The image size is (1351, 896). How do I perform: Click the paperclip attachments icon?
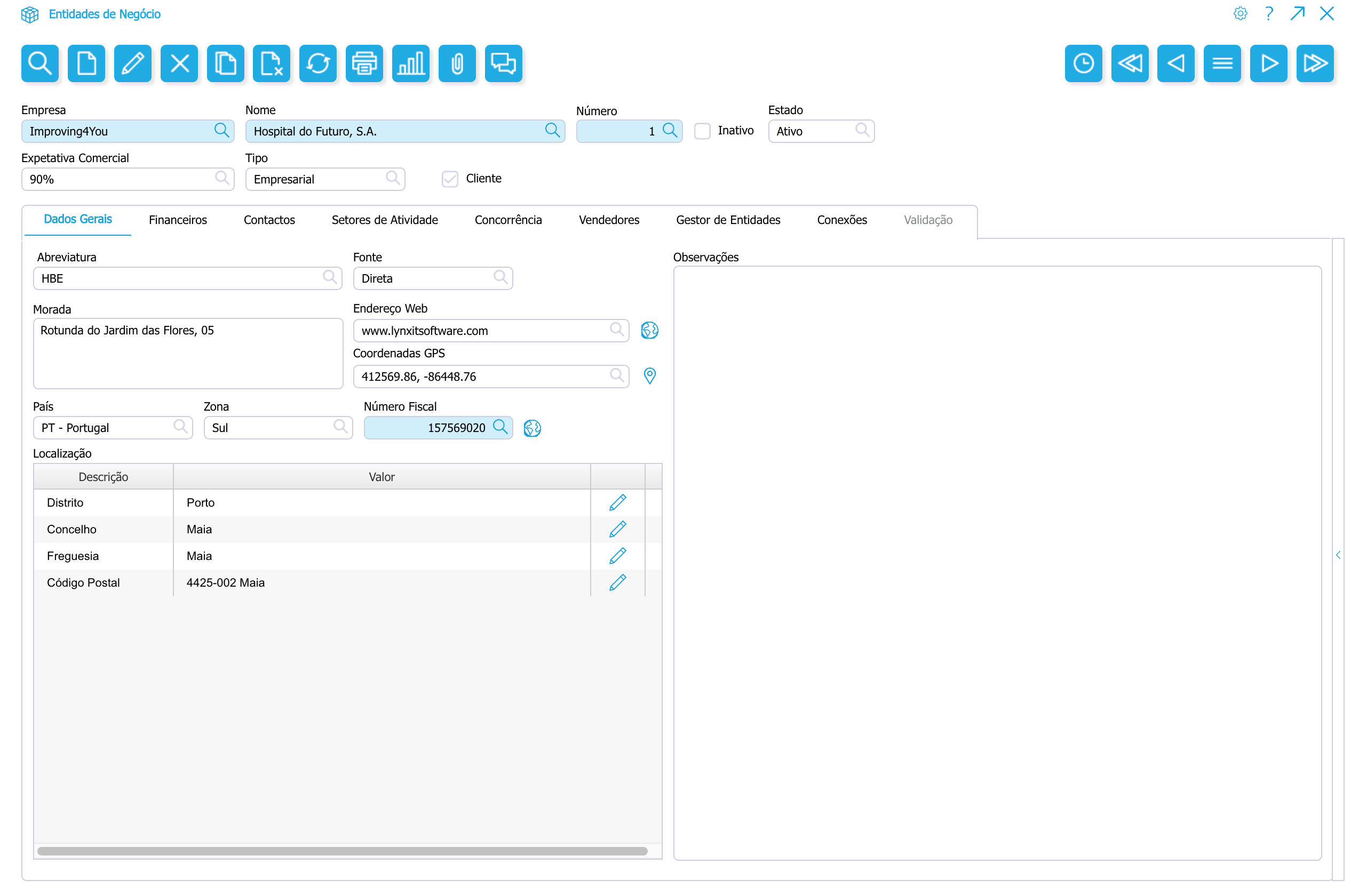pos(457,63)
